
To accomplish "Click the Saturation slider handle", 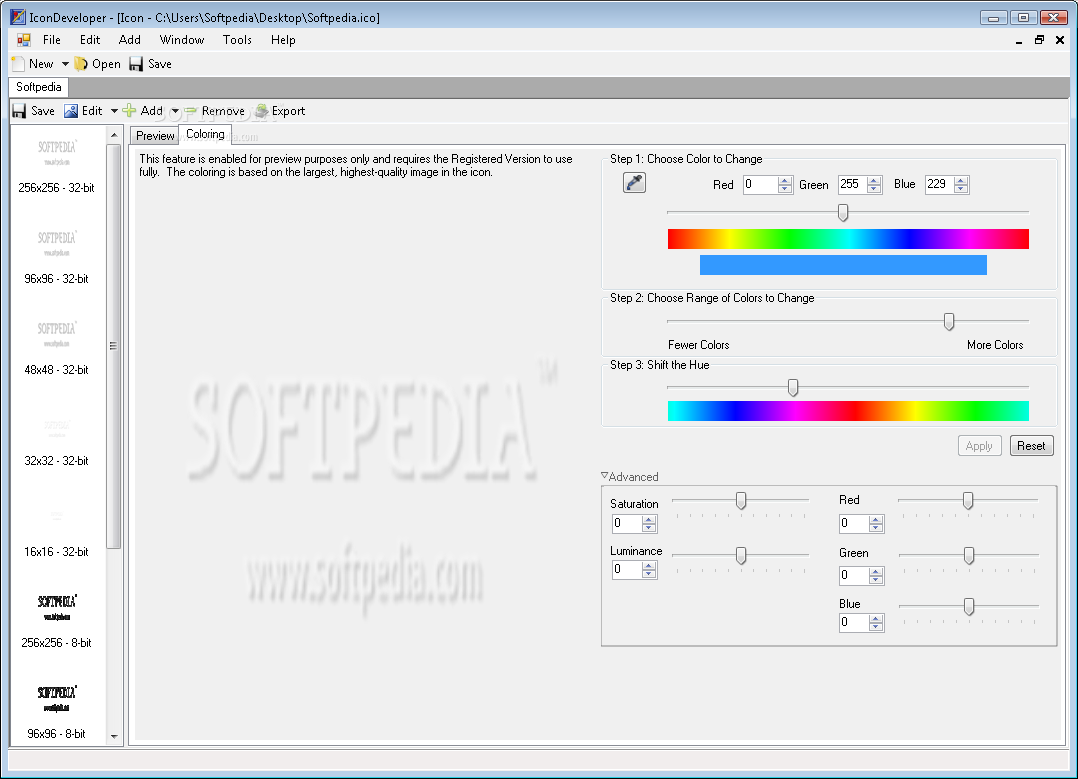I will point(741,501).
